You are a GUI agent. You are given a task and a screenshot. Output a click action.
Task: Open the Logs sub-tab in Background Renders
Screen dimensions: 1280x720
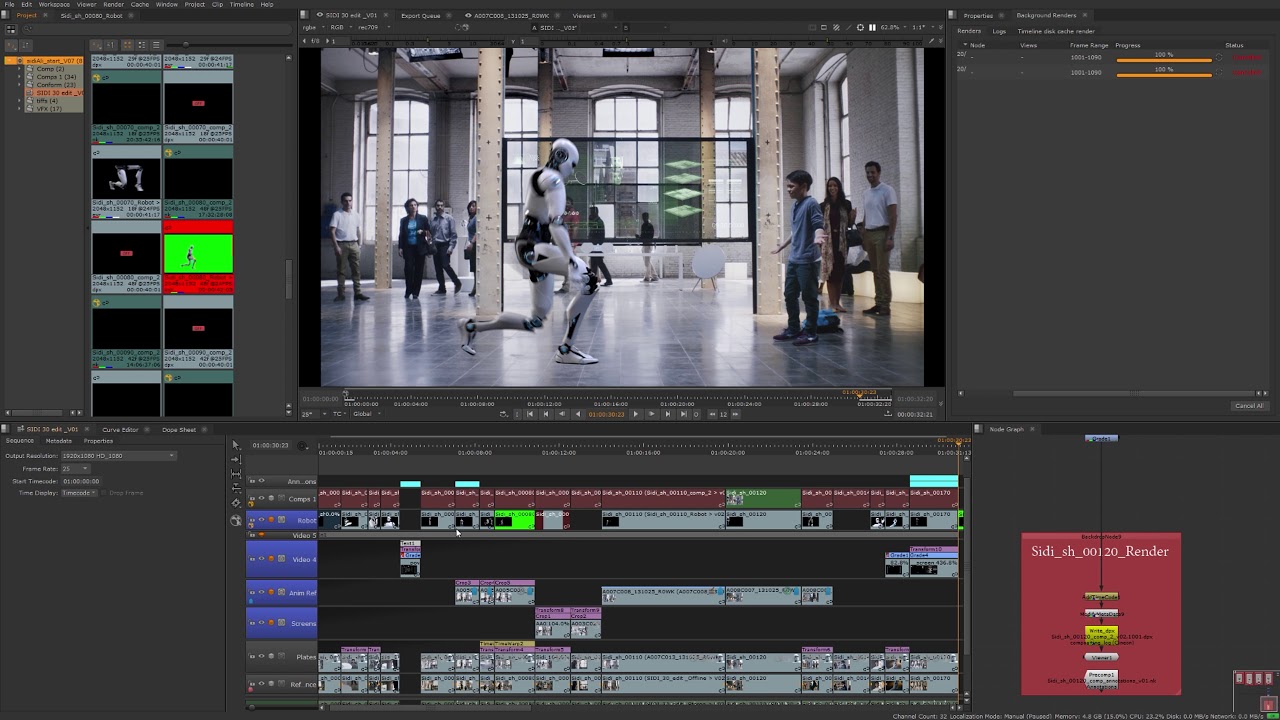[x=999, y=31]
